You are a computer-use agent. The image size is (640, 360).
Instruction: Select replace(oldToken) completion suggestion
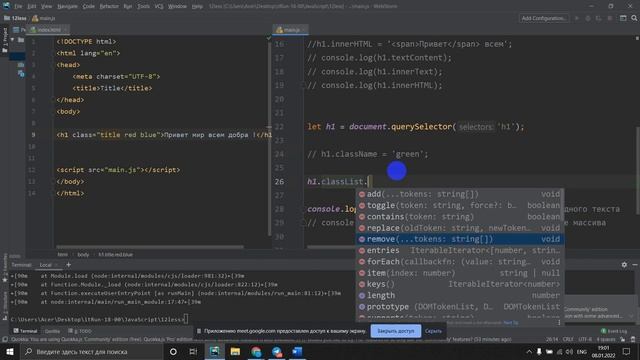point(460,228)
